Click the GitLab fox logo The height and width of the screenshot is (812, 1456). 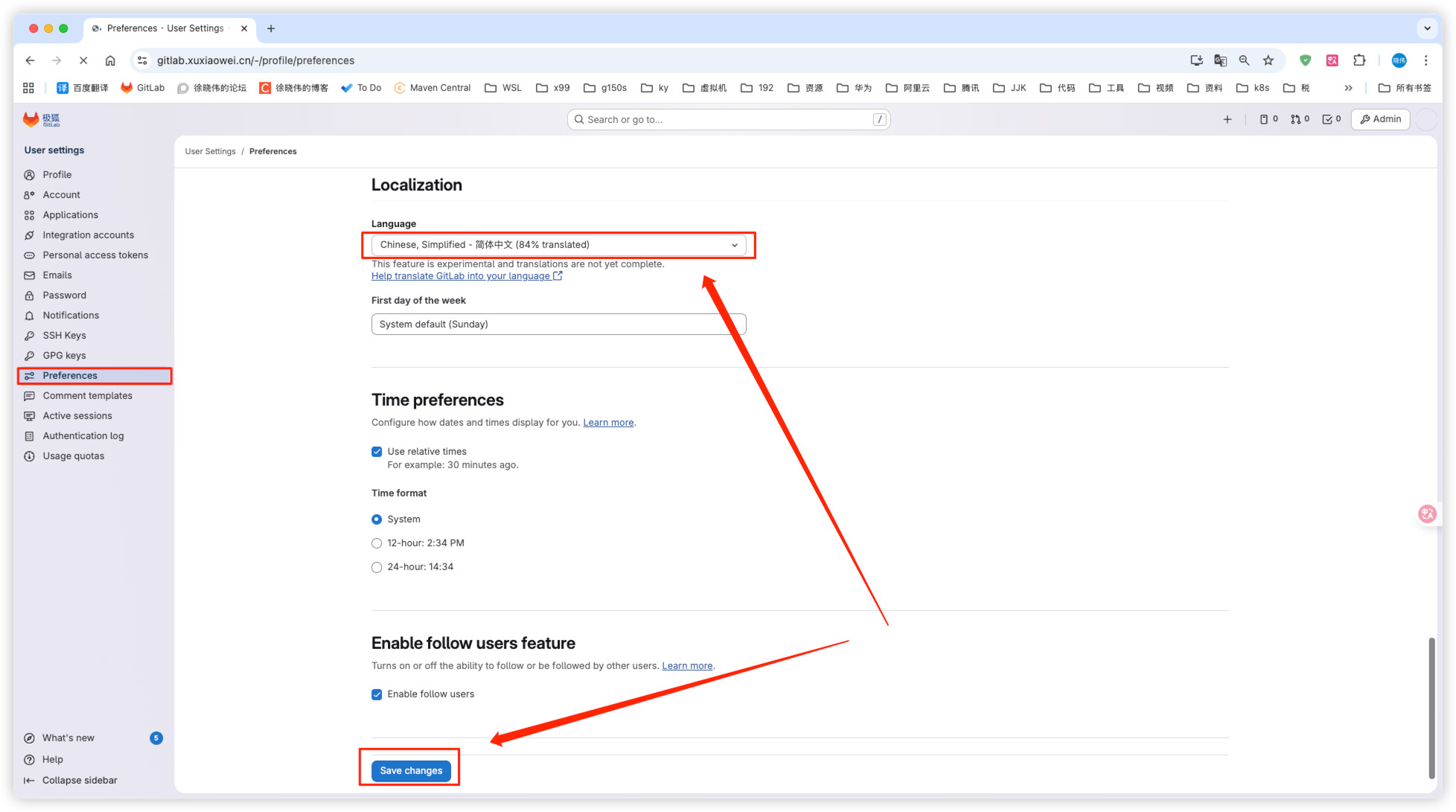click(x=31, y=119)
